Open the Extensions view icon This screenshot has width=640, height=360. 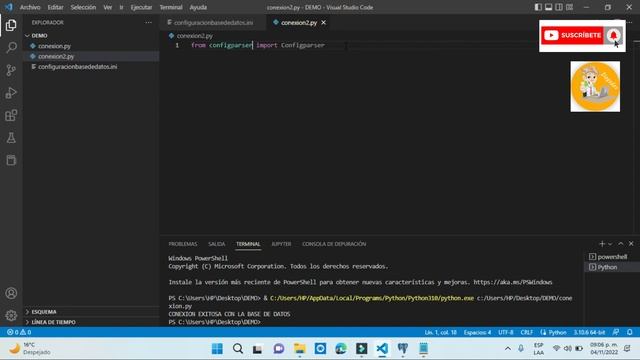coord(11,115)
